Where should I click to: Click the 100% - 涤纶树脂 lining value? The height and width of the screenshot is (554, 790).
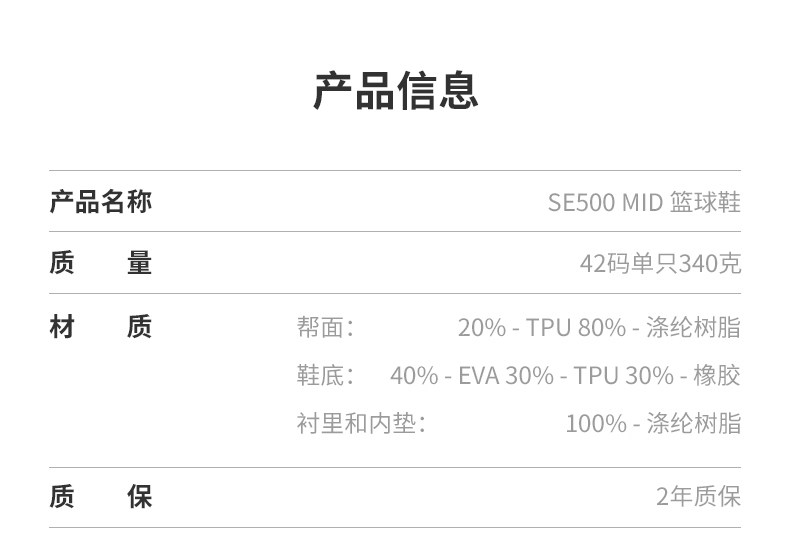click(x=653, y=423)
